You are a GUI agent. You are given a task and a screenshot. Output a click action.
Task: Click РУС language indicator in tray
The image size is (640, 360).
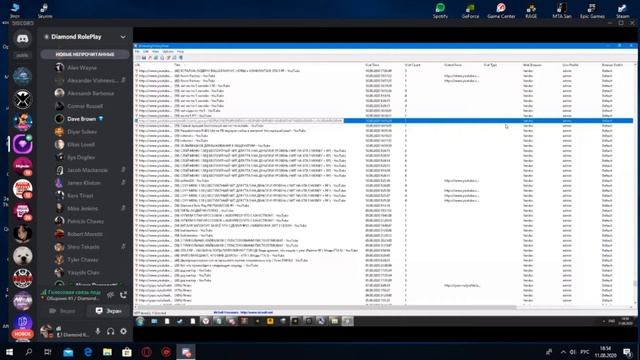tap(584, 352)
